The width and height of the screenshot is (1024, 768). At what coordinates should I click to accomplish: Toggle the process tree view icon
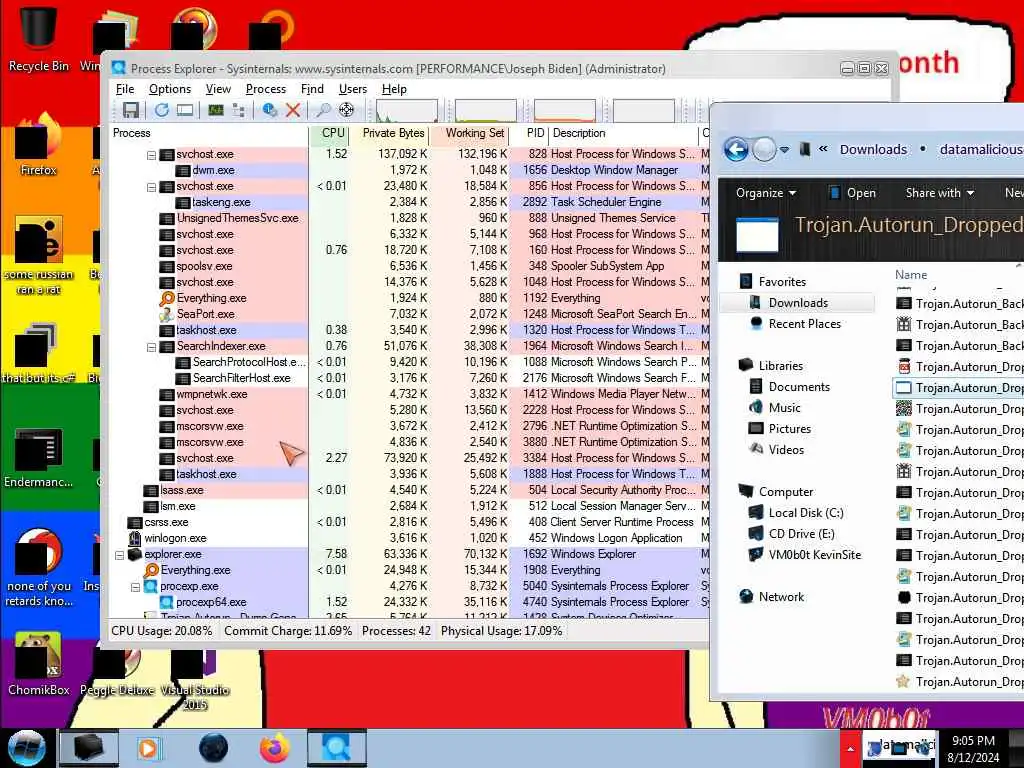(x=238, y=110)
